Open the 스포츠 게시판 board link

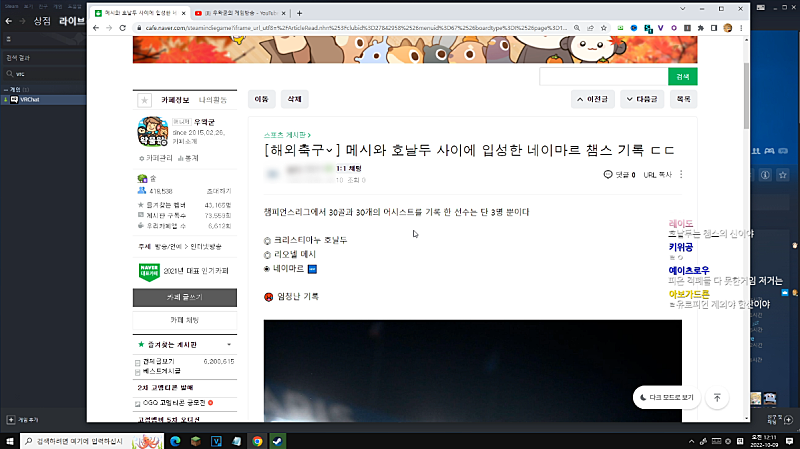[x=287, y=135]
